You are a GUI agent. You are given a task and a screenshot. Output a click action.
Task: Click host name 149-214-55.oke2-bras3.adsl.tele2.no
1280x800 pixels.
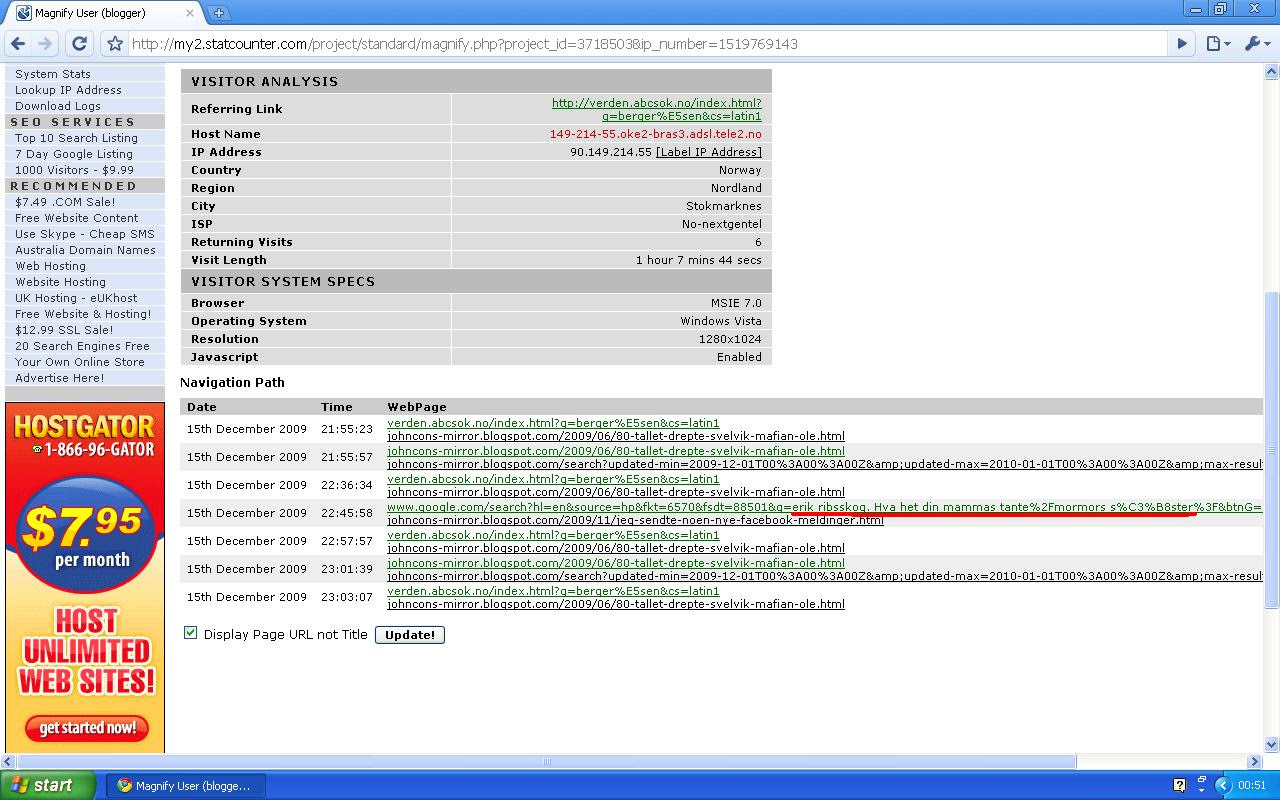(x=656, y=134)
